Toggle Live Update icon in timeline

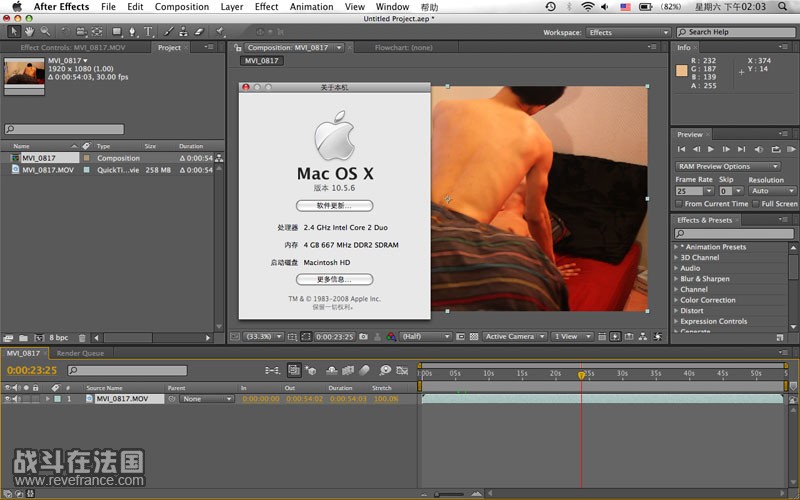click(294, 370)
